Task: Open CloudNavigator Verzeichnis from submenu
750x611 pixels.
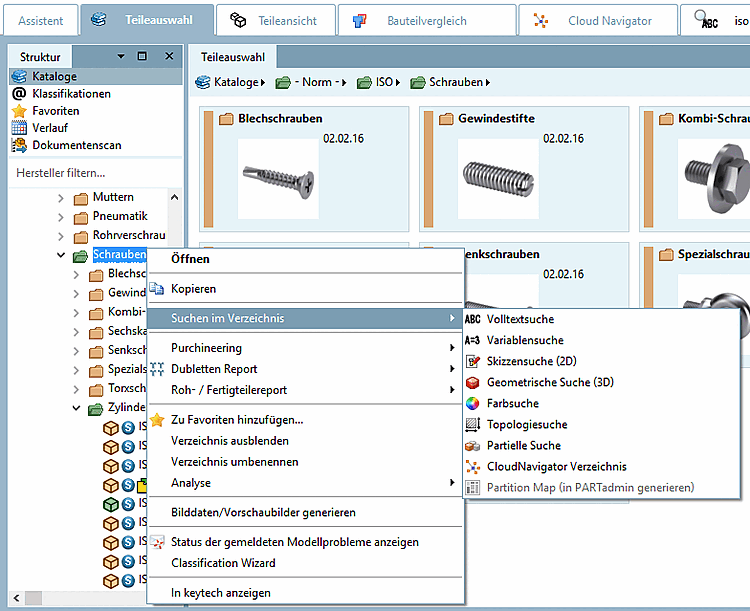Action: point(556,466)
